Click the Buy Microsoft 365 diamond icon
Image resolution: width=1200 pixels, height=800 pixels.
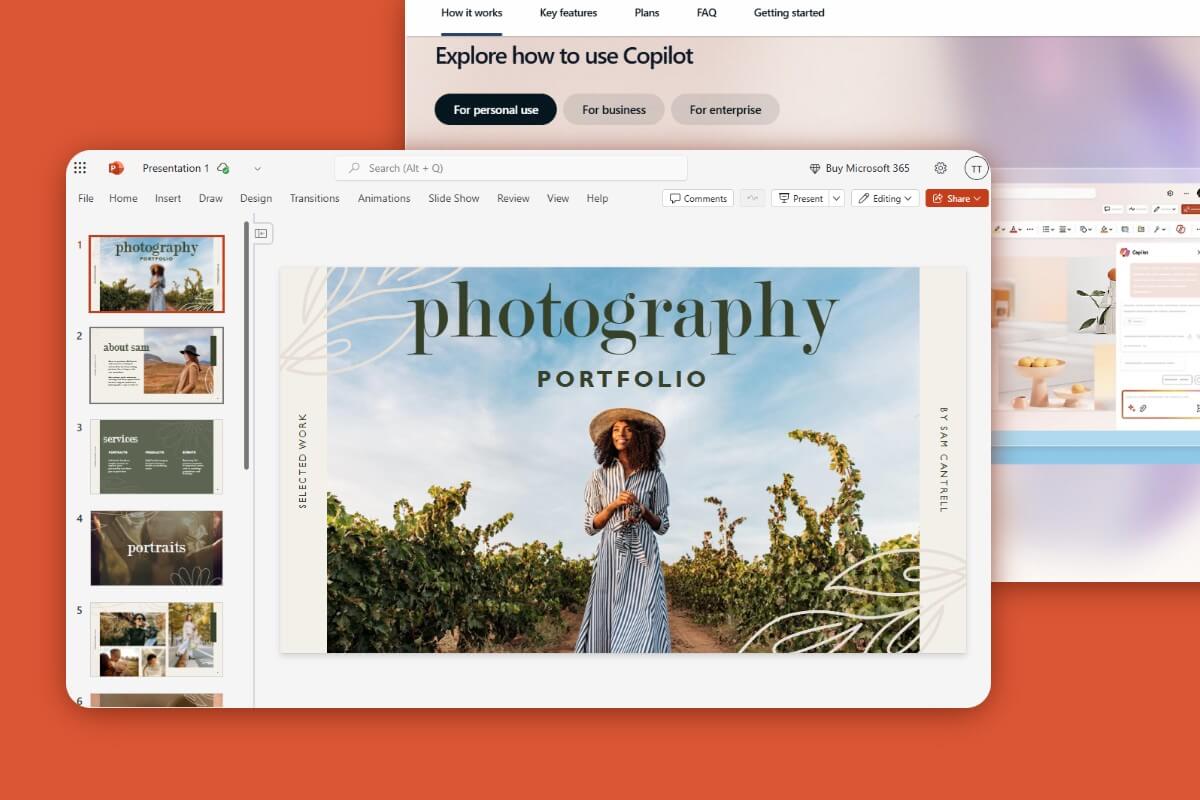815,169
